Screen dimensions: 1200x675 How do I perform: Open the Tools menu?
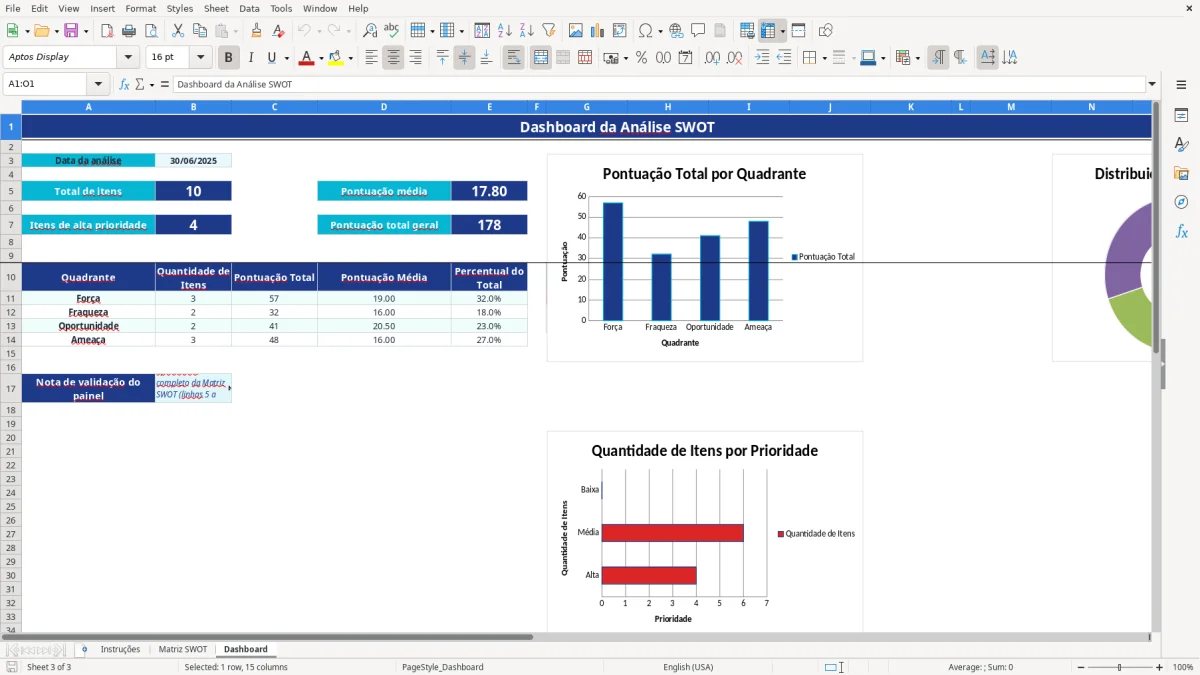(281, 8)
